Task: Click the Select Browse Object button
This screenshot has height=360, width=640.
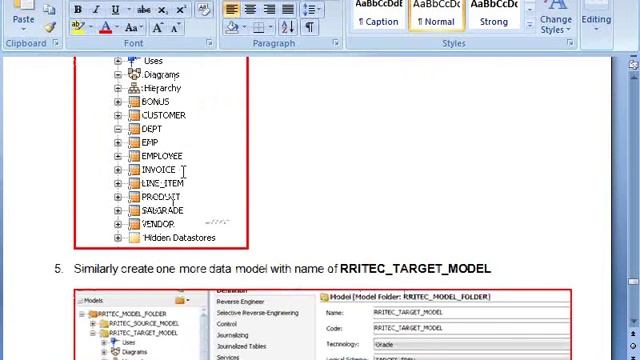Action: tap(633, 346)
